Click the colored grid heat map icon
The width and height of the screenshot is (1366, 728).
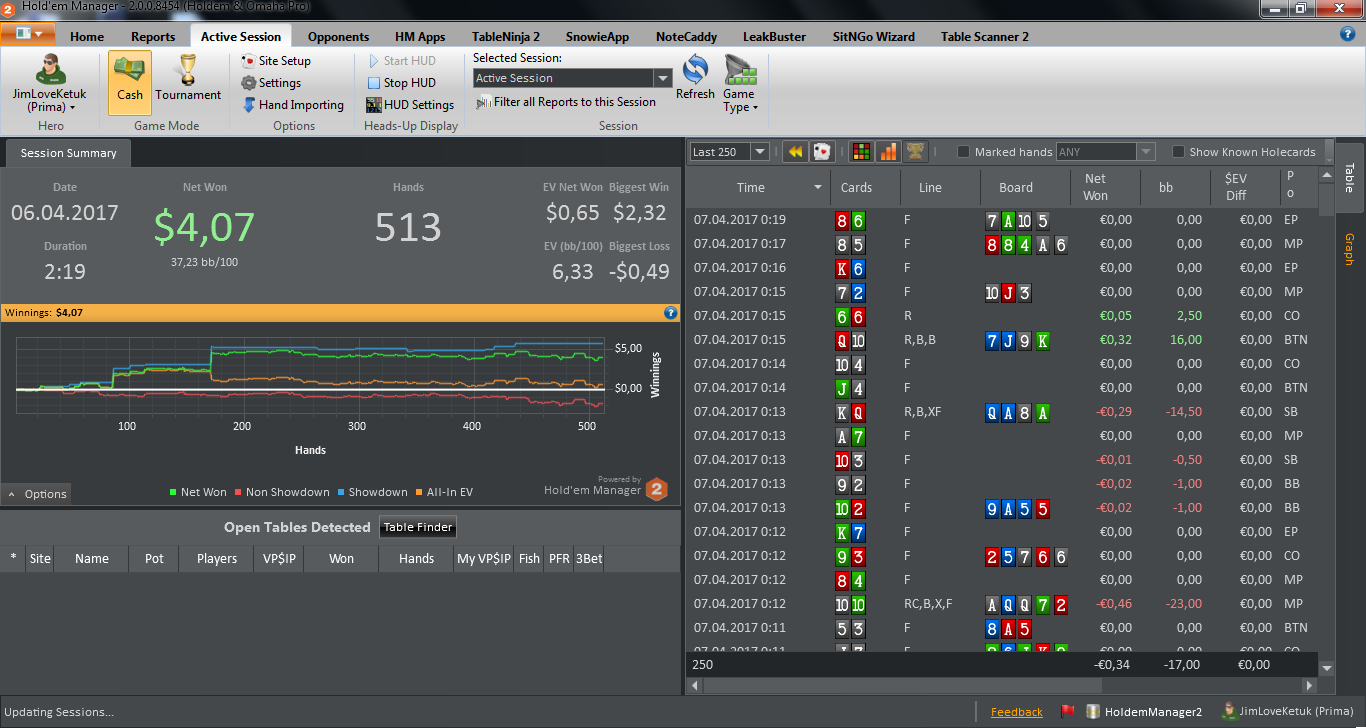(x=860, y=152)
